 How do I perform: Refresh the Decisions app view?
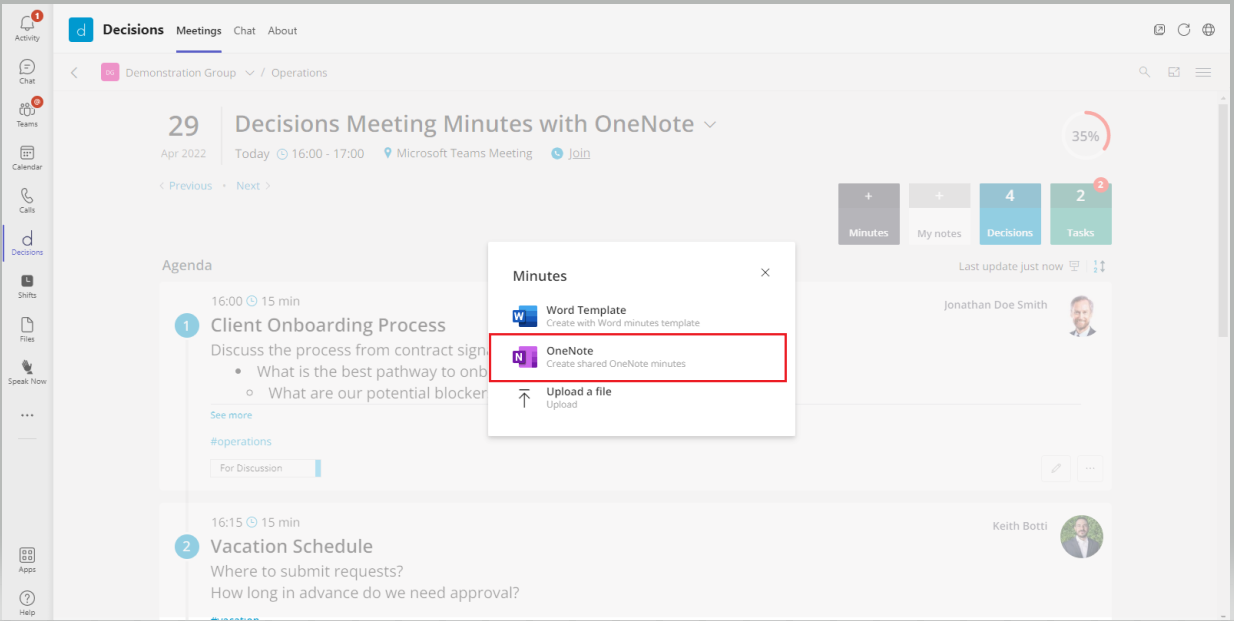point(1184,30)
